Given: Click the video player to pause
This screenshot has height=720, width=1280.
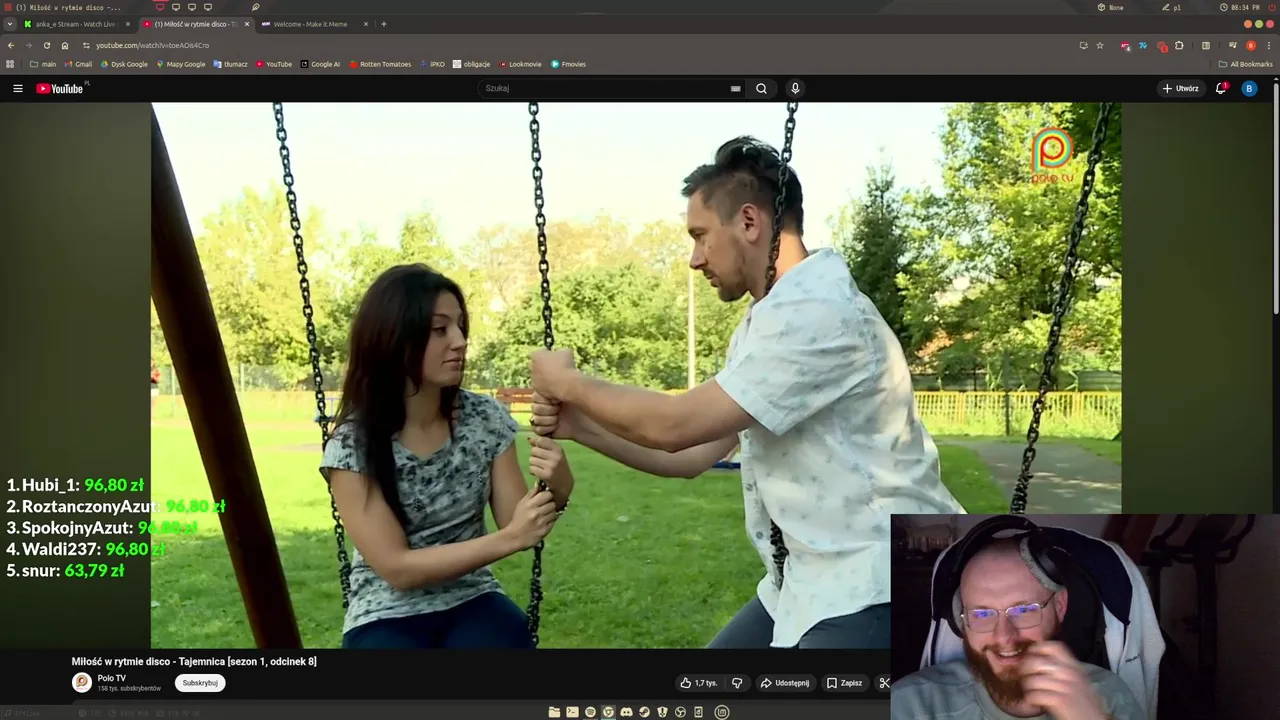Looking at the screenshot, I should point(636,375).
